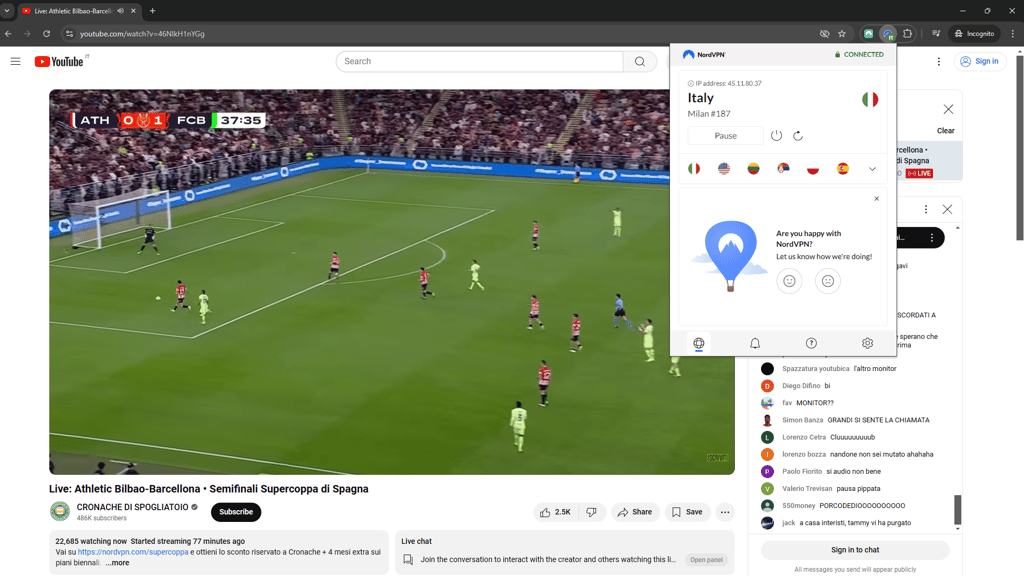Choose the sad smiley face
This screenshot has width=1024, height=576.
[x=827, y=281]
